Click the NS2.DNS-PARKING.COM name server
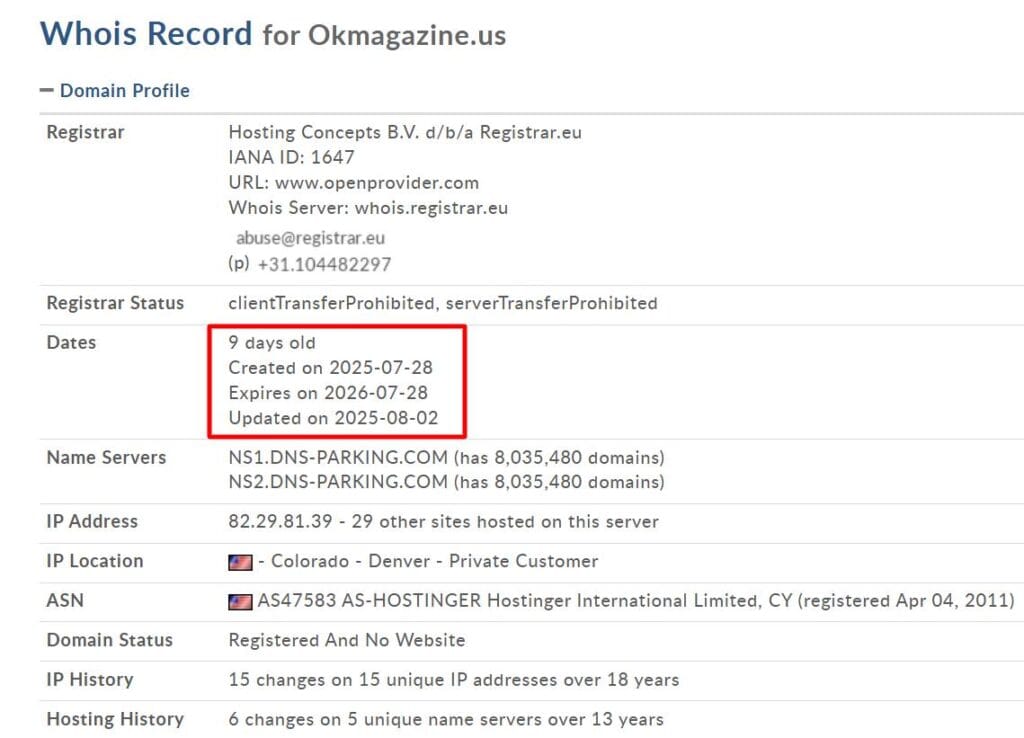Image resolution: width=1024 pixels, height=738 pixels. point(338,482)
